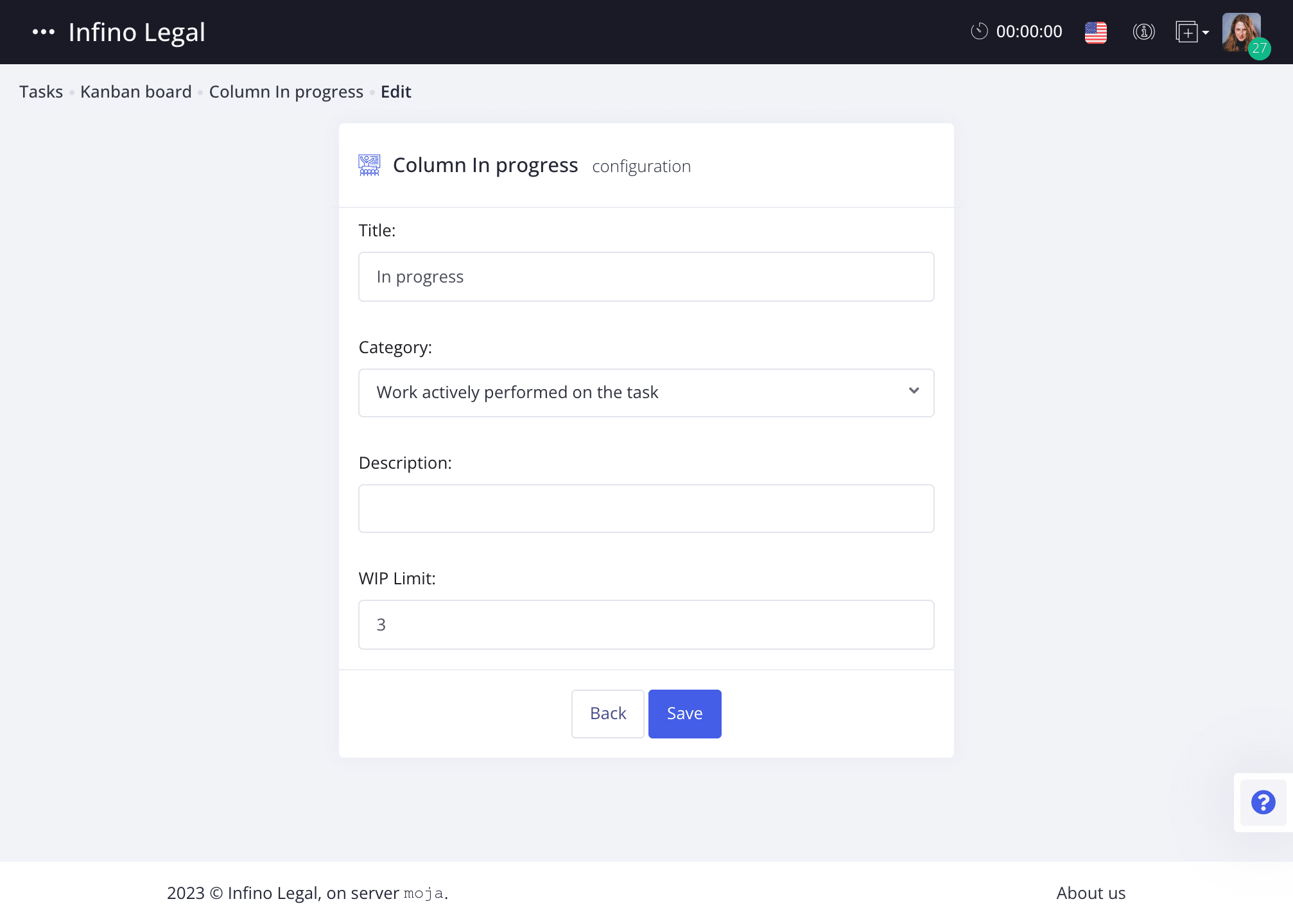Open the info icon in the top bar
The width and height of the screenshot is (1293, 924).
(x=1143, y=31)
